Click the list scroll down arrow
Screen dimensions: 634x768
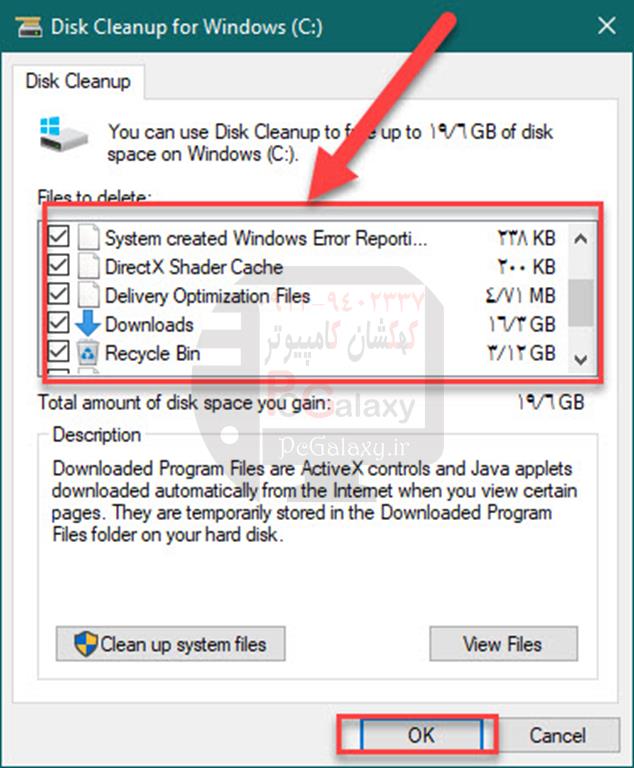(x=581, y=360)
